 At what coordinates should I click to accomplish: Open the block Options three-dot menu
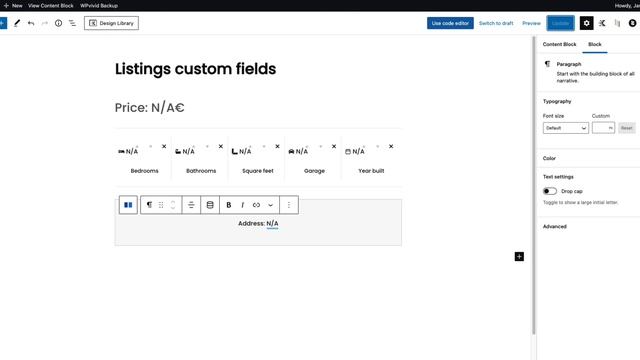point(289,205)
